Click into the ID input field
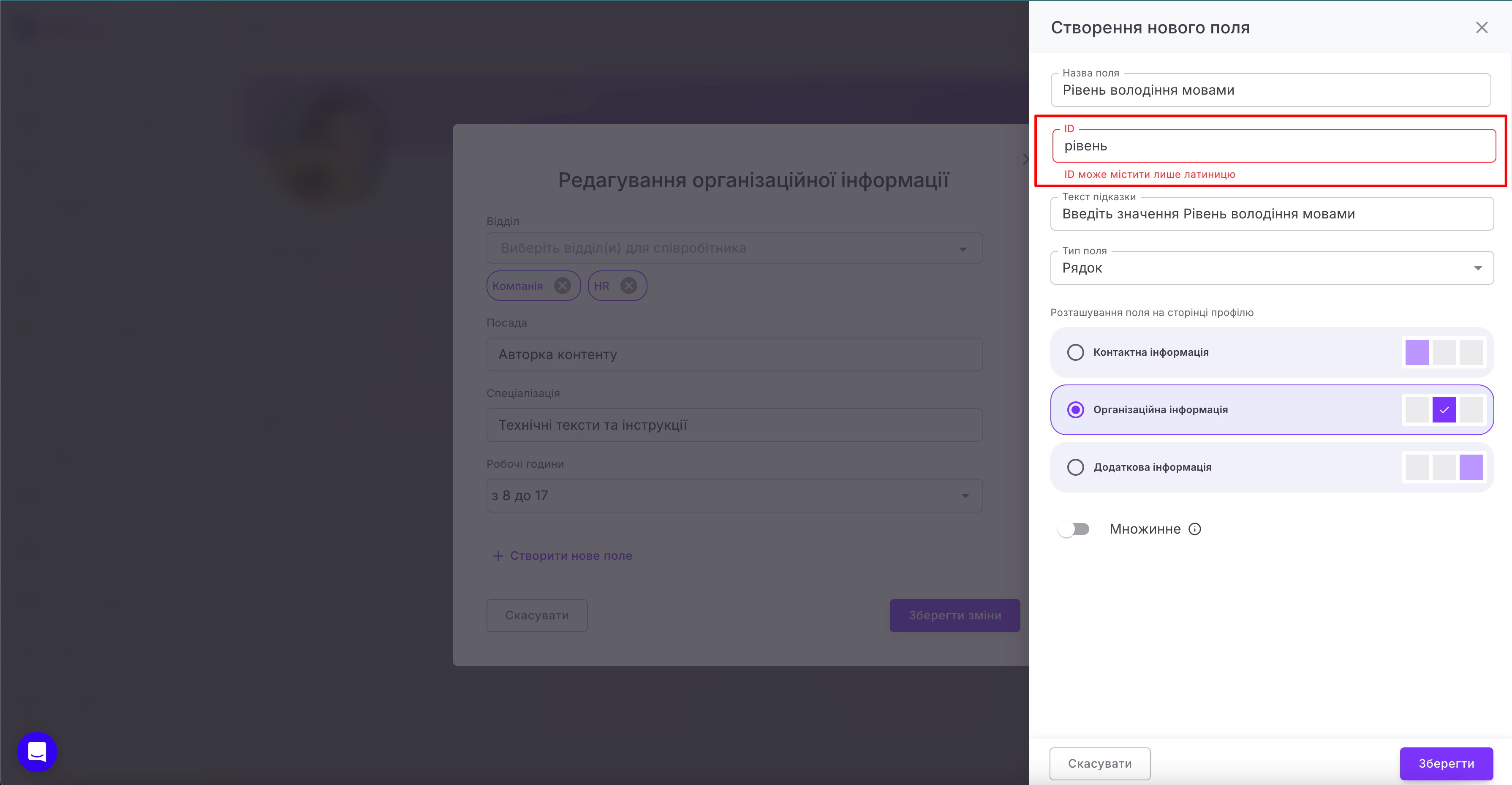Image resolution: width=1512 pixels, height=785 pixels. (x=1274, y=146)
